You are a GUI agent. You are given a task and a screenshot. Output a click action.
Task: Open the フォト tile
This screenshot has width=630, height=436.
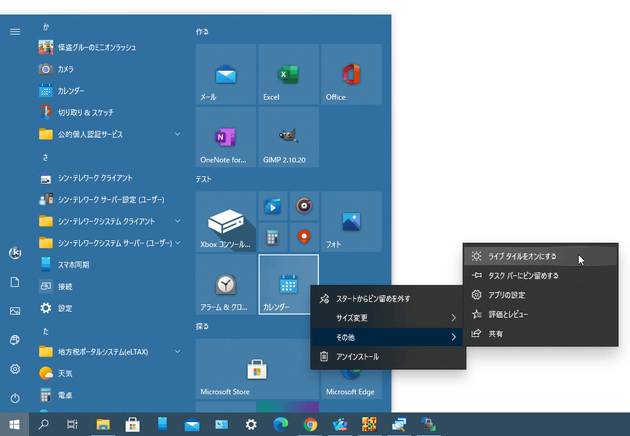pos(351,222)
